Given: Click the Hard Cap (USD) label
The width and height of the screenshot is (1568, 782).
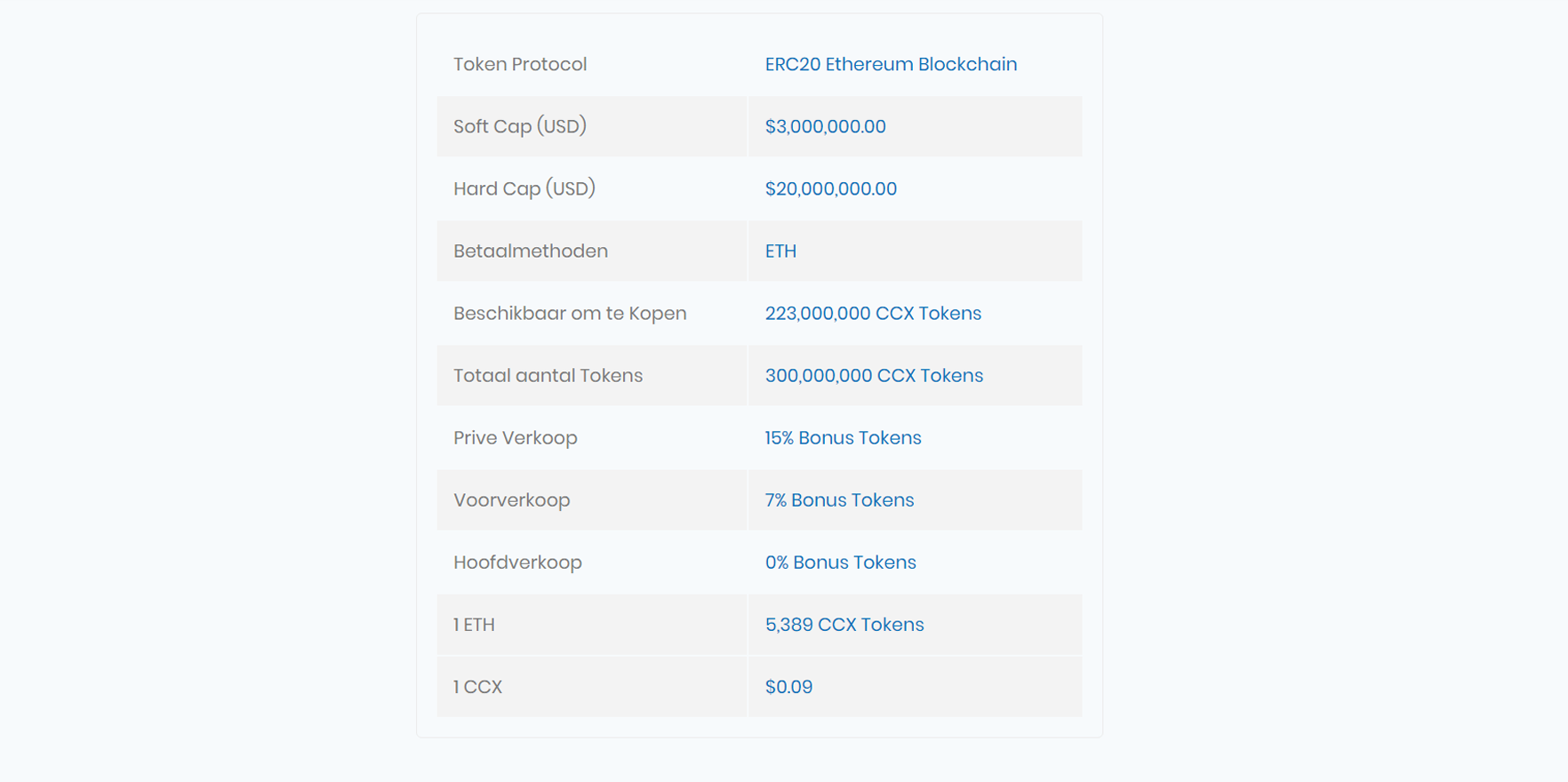Looking at the screenshot, I should pos(524,188).
